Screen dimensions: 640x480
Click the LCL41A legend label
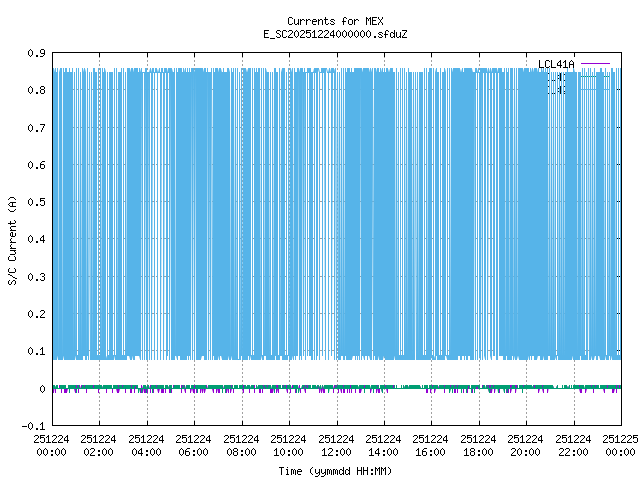[557, 65]
